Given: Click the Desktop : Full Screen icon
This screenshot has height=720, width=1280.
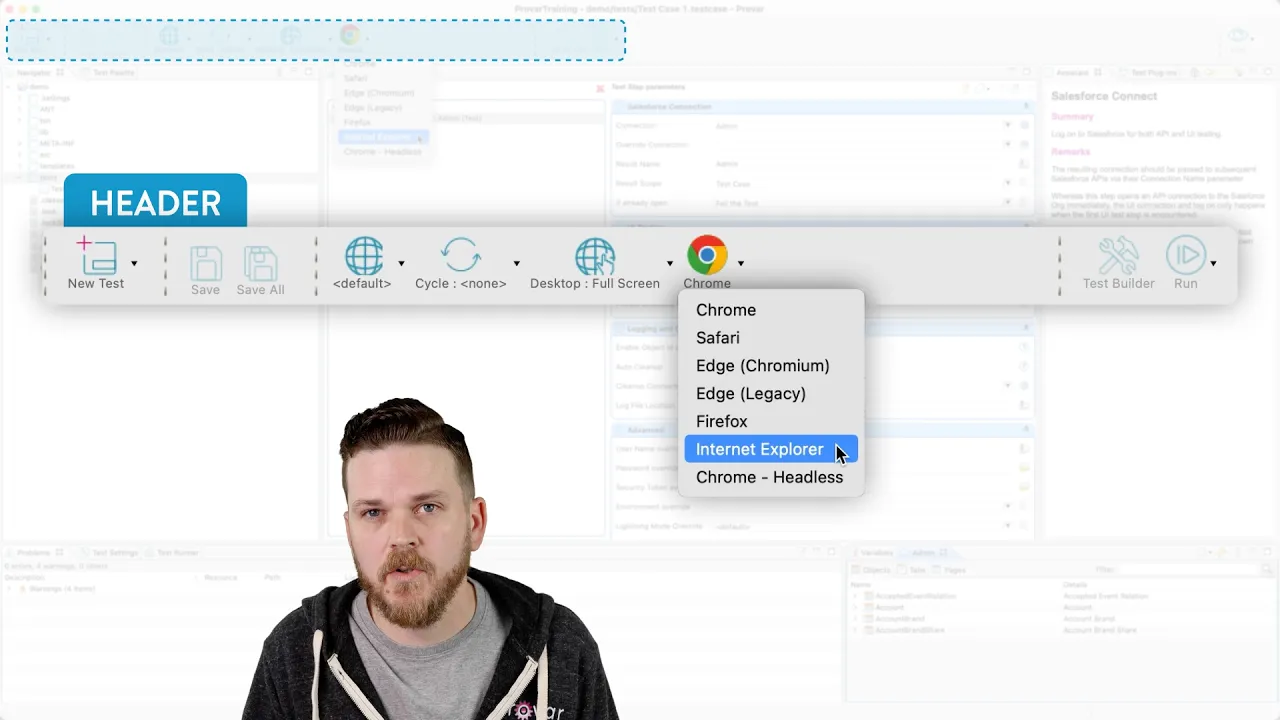Looking at the screenshot, I should 595,256.
